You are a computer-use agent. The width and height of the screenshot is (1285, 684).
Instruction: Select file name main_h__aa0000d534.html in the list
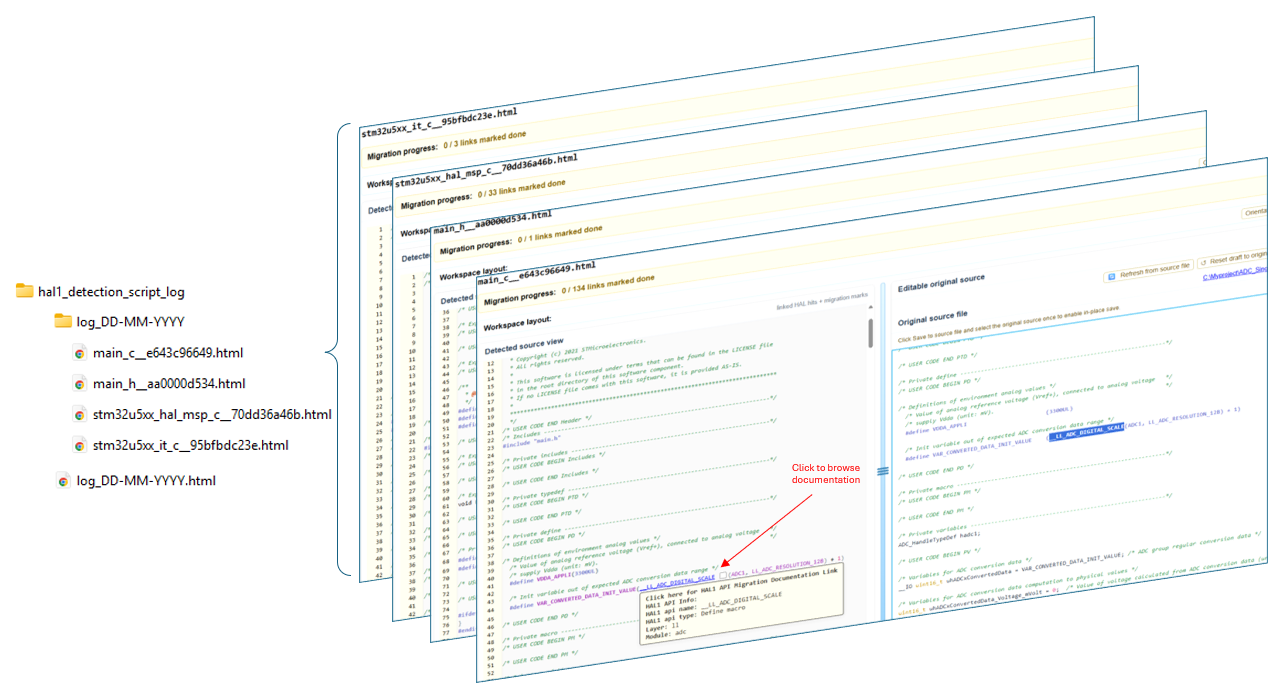(x=169, y=384)
